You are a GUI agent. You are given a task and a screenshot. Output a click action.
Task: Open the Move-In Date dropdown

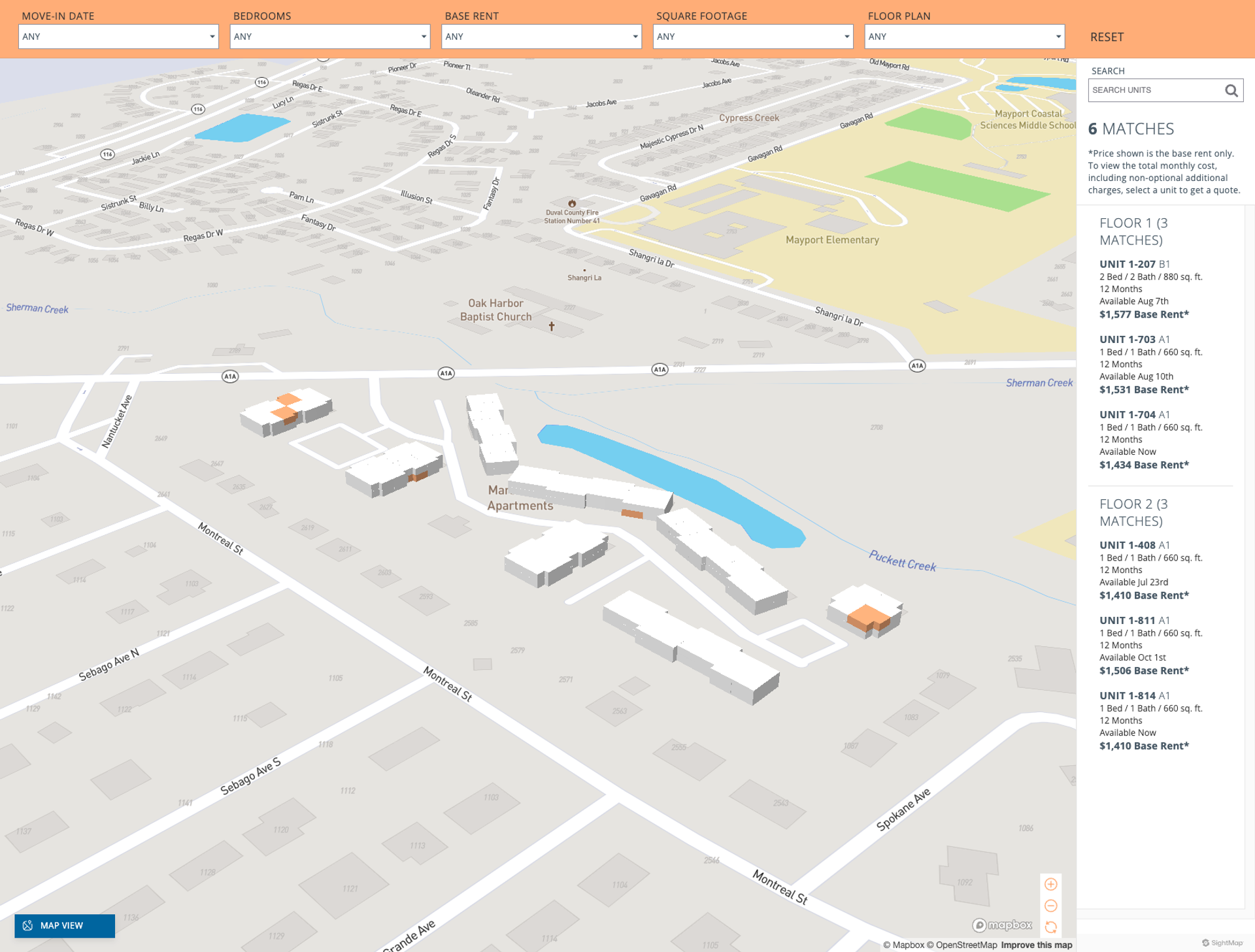[118, 37]
